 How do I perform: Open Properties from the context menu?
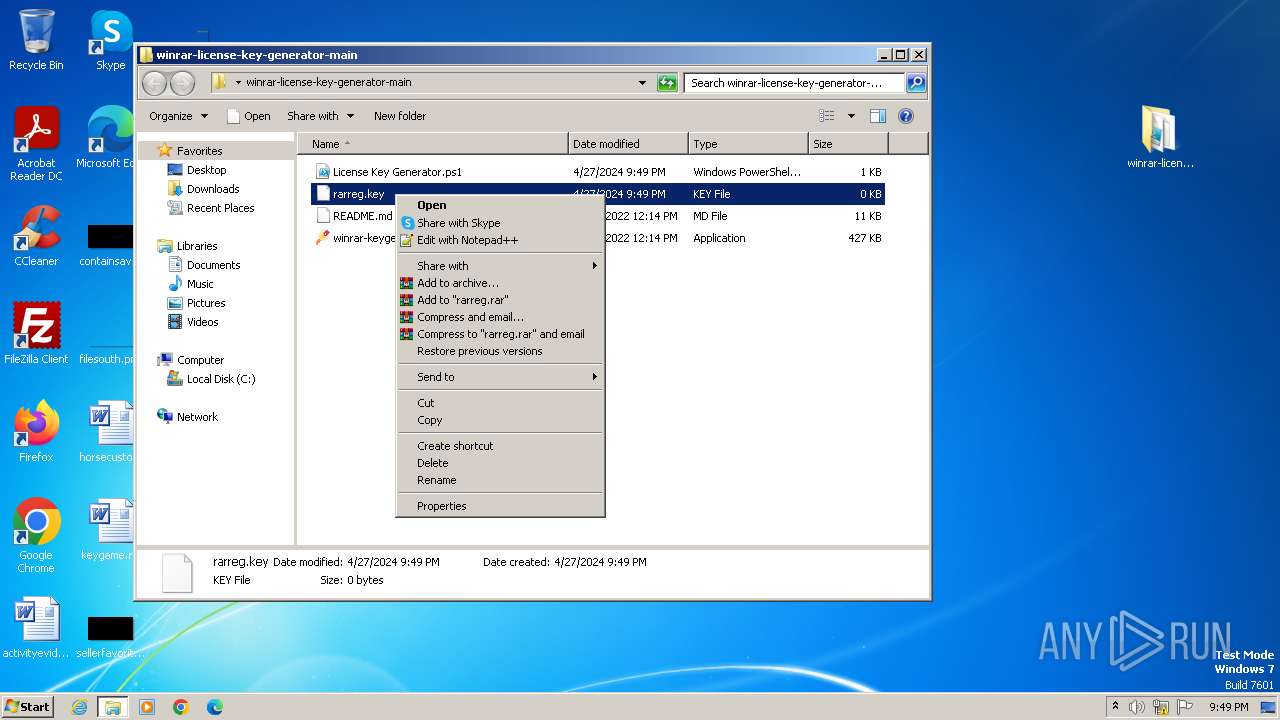click(500, 506)
